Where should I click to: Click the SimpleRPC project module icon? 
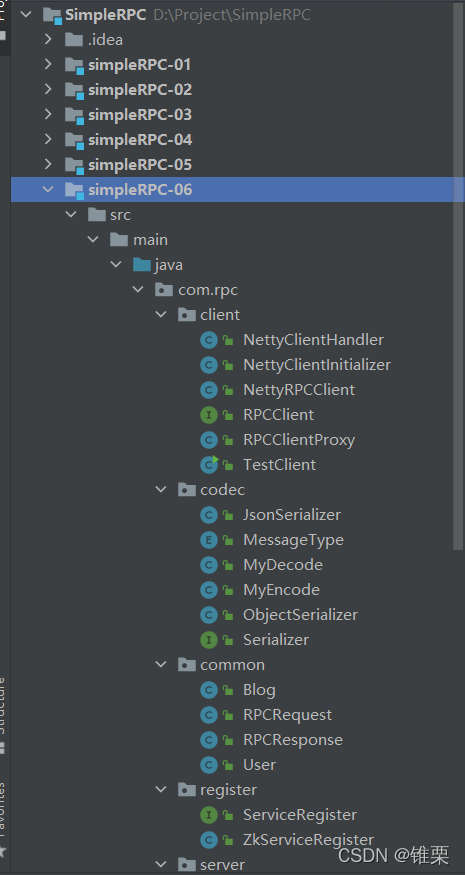pos(52,16)
